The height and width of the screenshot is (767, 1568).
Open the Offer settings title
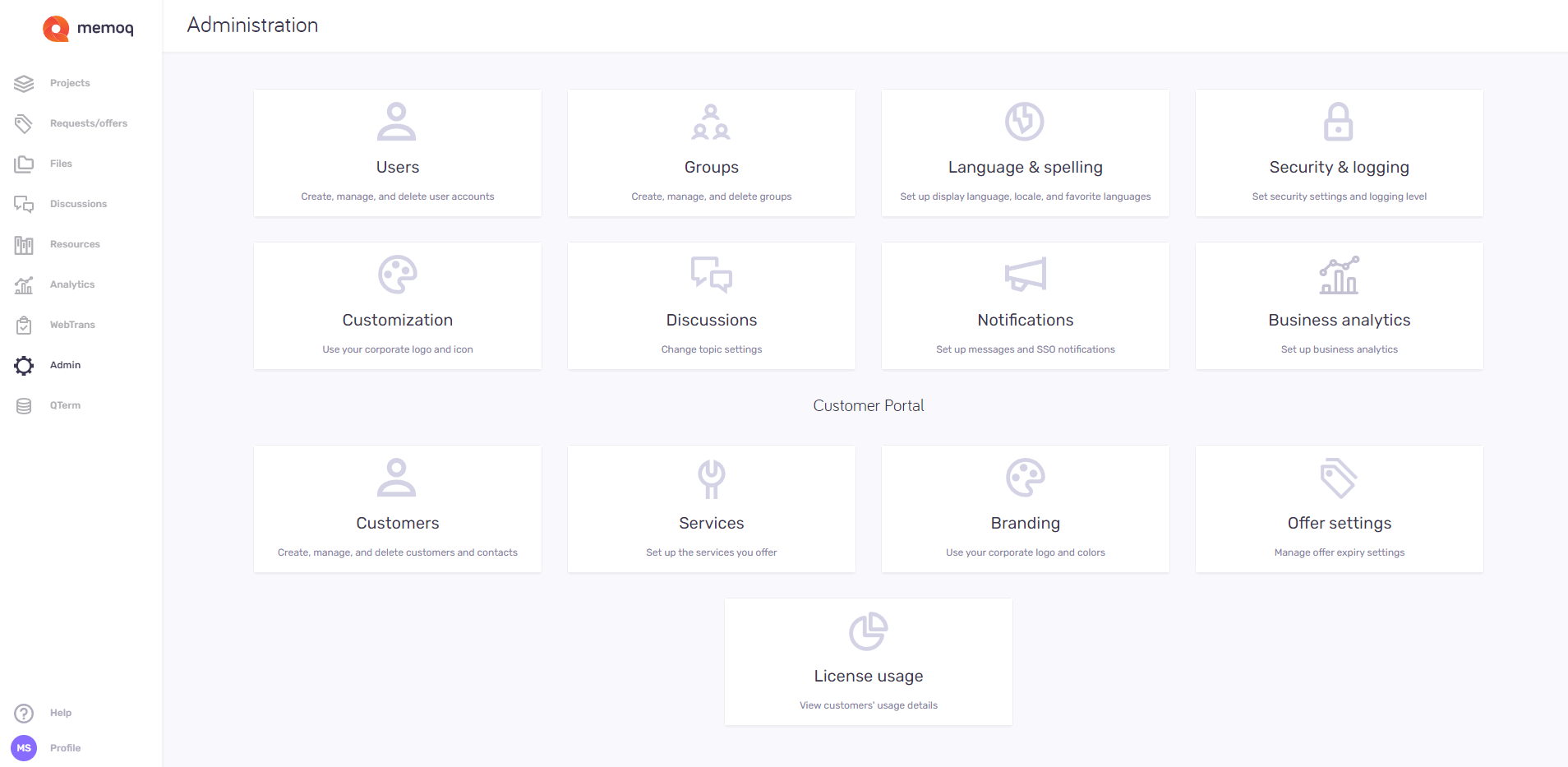tap(1340, 524)
